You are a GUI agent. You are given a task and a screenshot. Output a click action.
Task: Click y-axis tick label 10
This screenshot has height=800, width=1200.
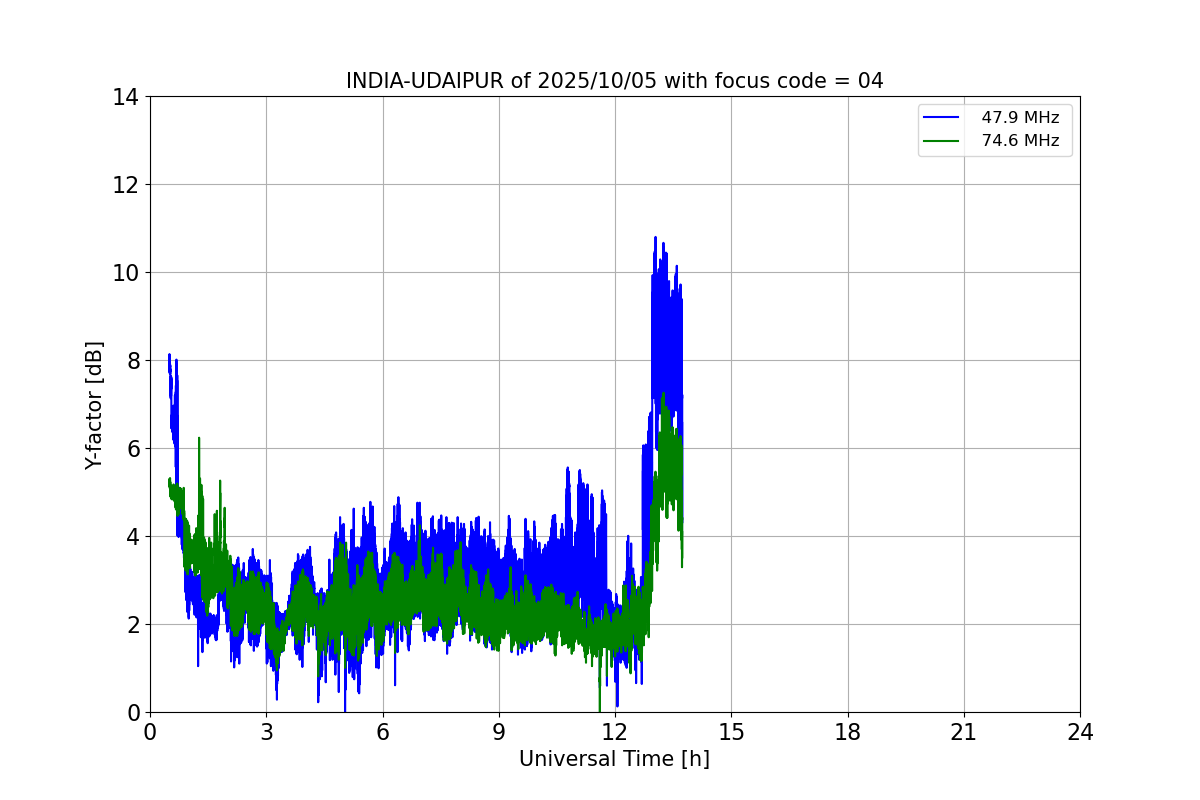pos(126,273)
